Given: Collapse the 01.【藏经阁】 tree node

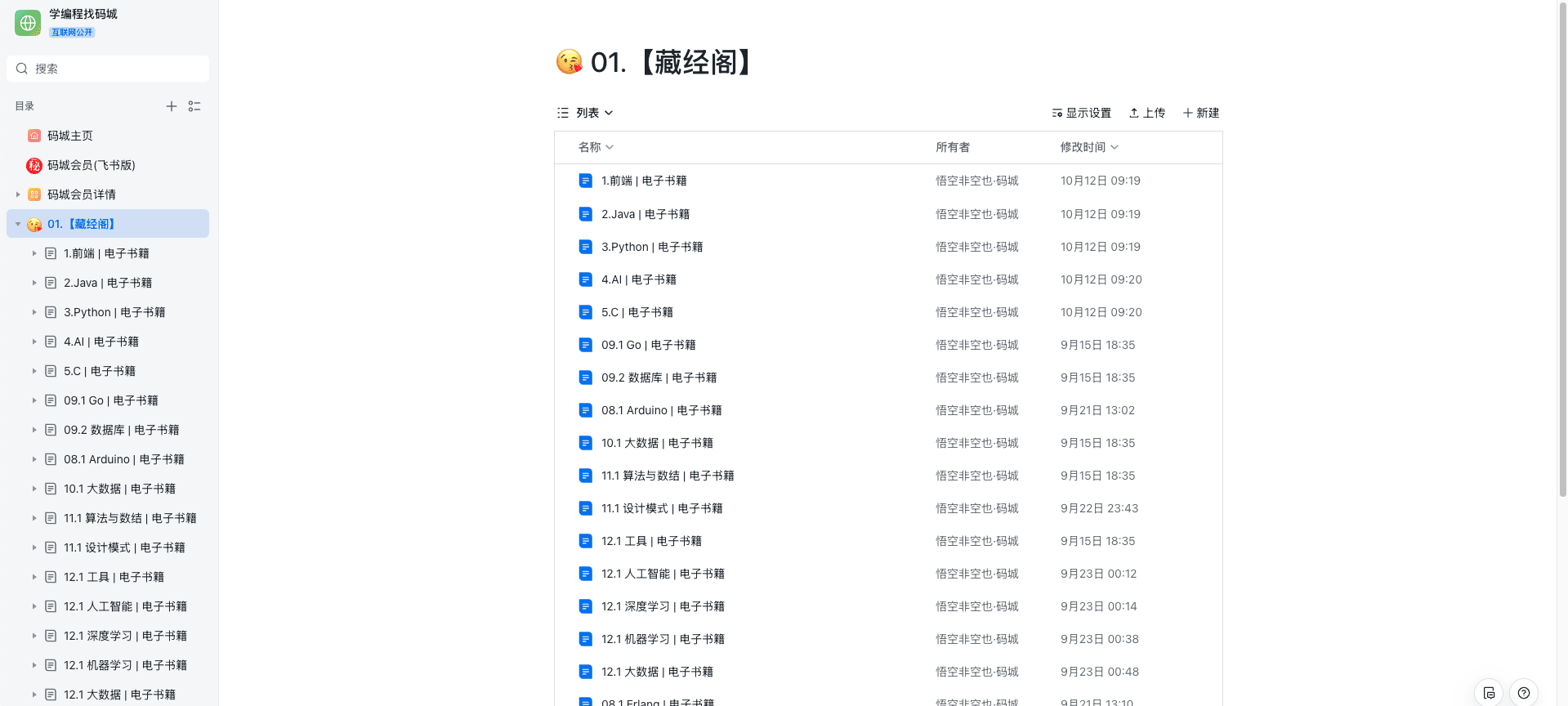Looking at the screenshot, I should [x=18, y=224].
